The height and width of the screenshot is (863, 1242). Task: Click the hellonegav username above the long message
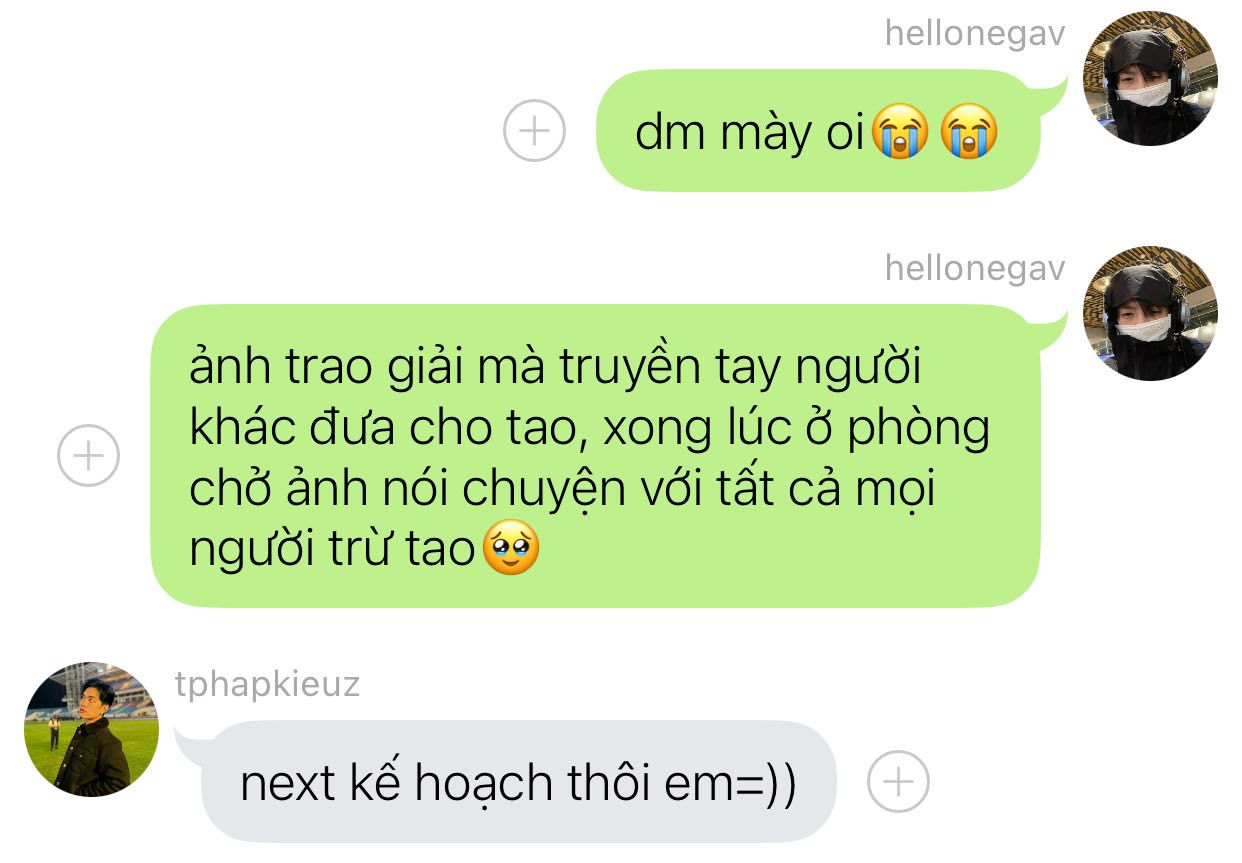[975, 268]
